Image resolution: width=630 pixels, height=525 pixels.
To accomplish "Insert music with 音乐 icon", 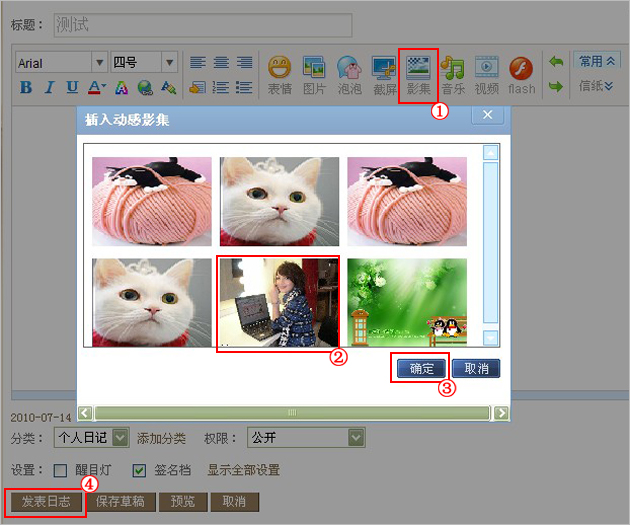I will pyautogui.click(x=453, y=75).
